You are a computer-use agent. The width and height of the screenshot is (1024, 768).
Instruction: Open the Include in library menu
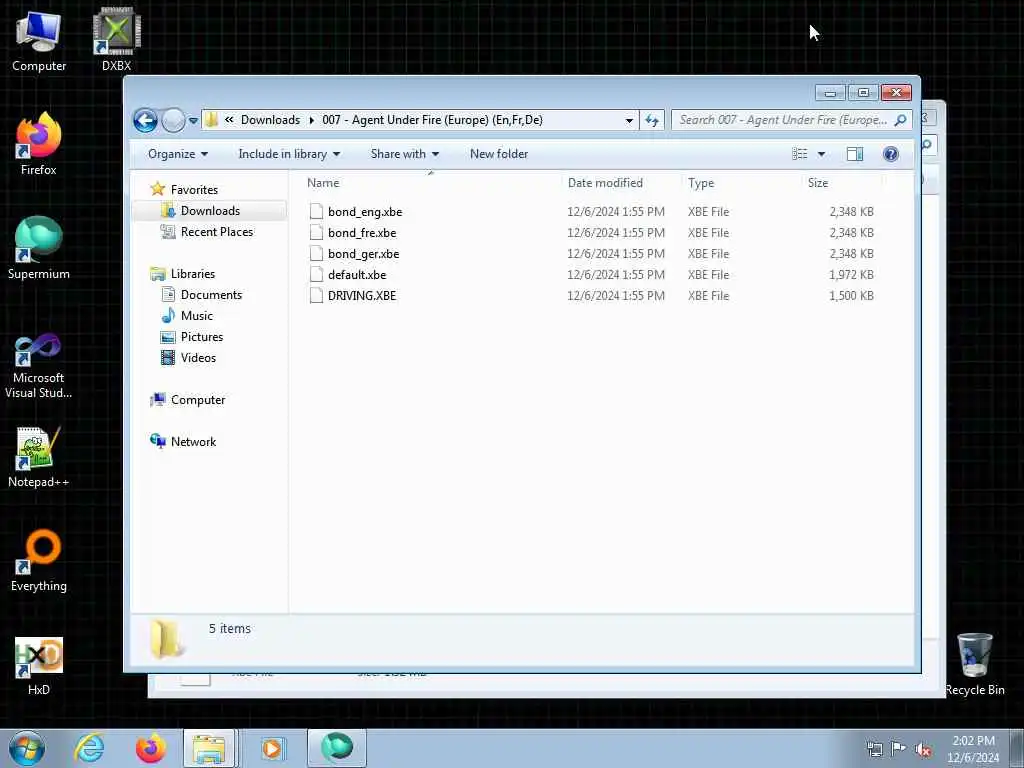pos(289,154)
